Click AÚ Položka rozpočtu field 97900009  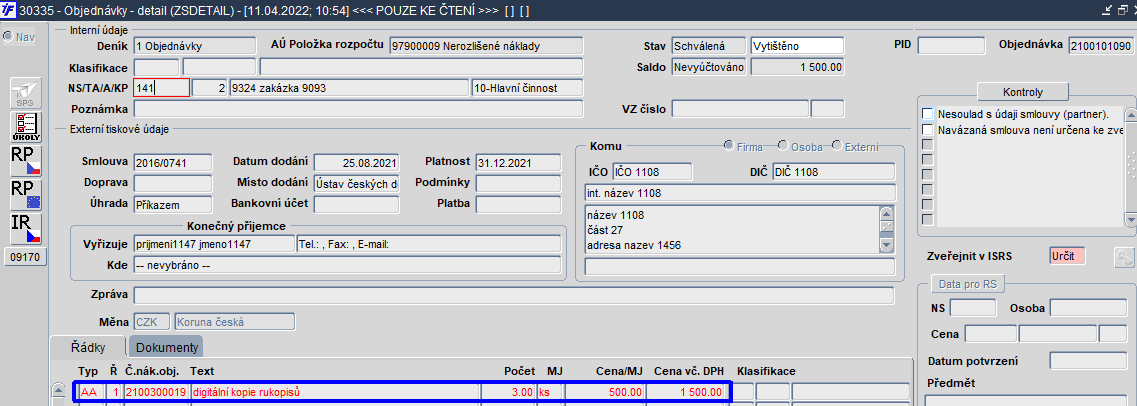(x=486, y=46)
